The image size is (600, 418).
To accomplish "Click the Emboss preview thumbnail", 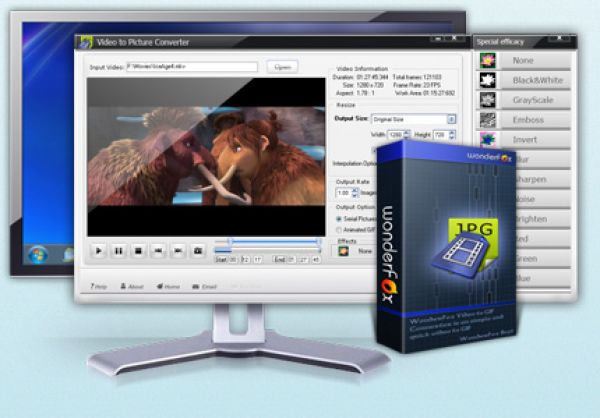I will (488, 120).
